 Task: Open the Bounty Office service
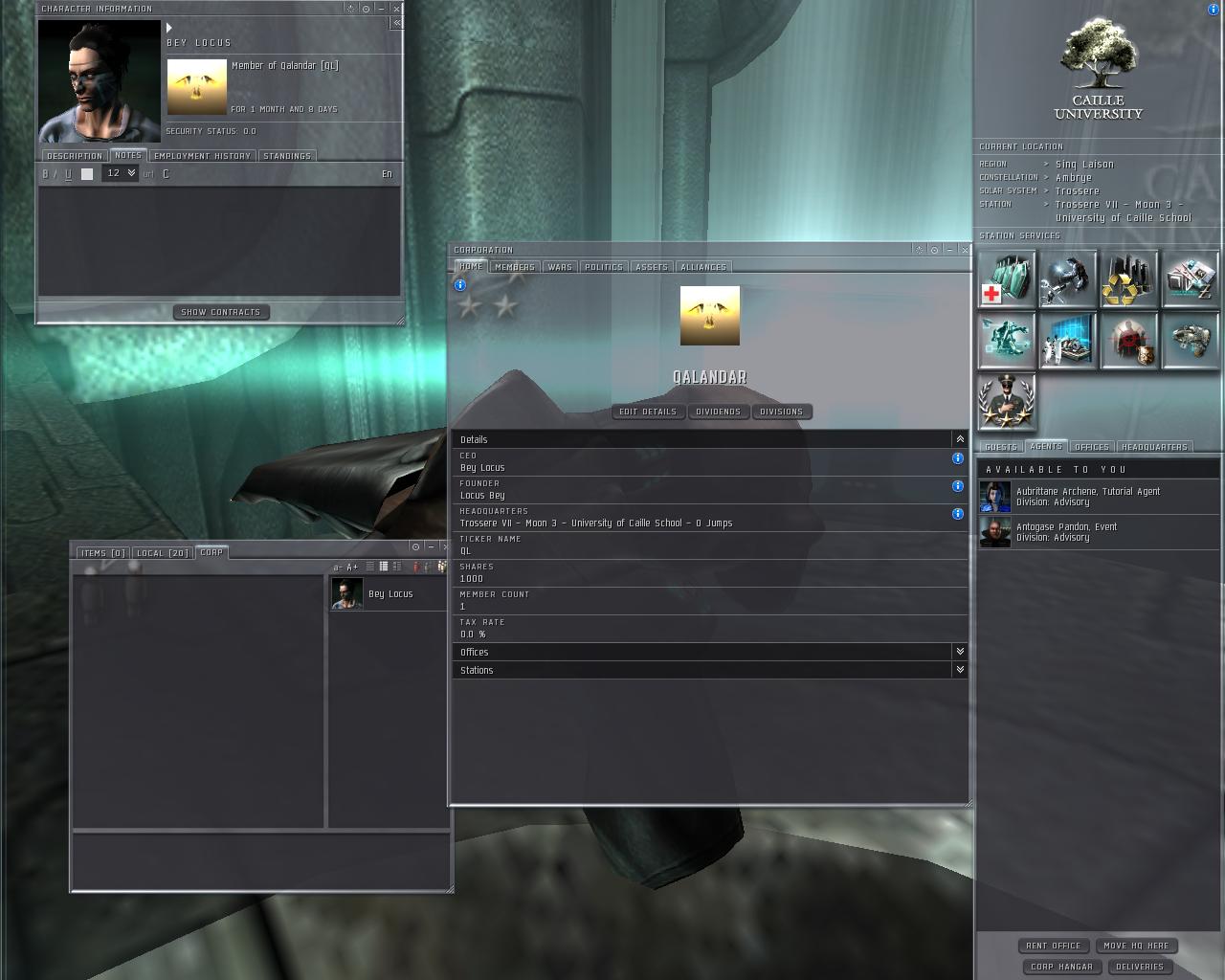pos(1129,341)
